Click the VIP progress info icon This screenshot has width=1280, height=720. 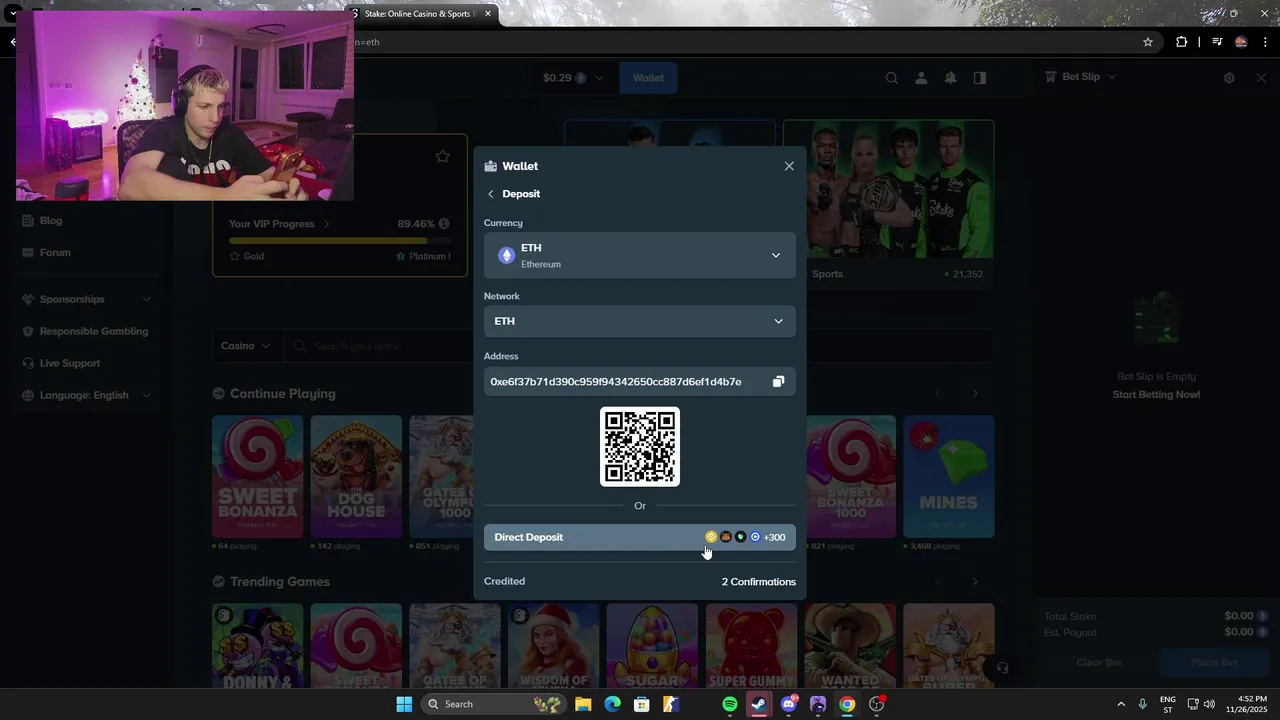click(x=444, y=224)
